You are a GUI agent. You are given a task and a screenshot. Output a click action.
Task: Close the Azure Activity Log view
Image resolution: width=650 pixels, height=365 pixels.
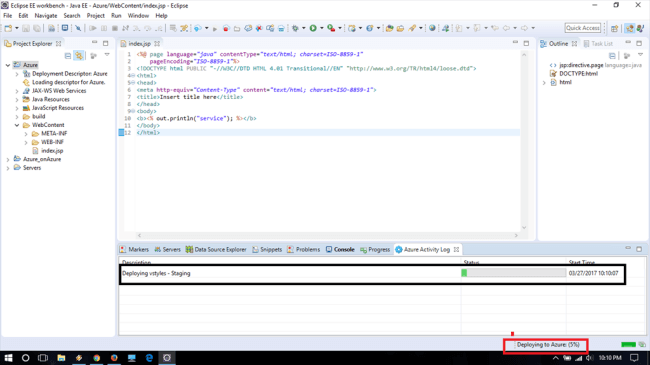(456, 249)
